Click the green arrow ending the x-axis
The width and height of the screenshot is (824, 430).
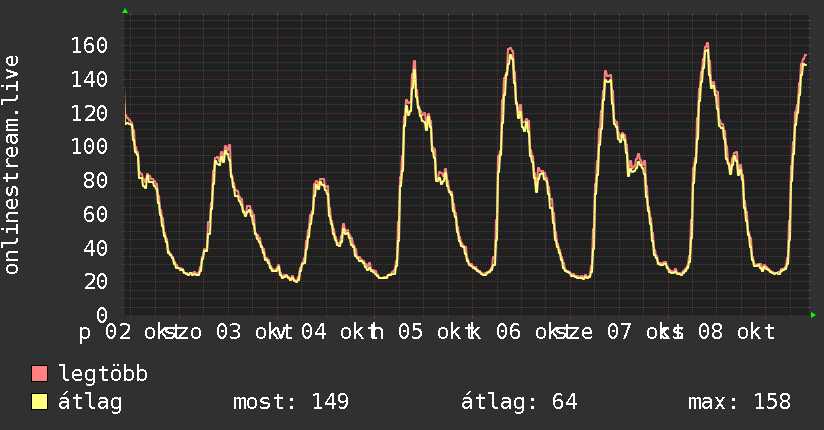(813, 315)
